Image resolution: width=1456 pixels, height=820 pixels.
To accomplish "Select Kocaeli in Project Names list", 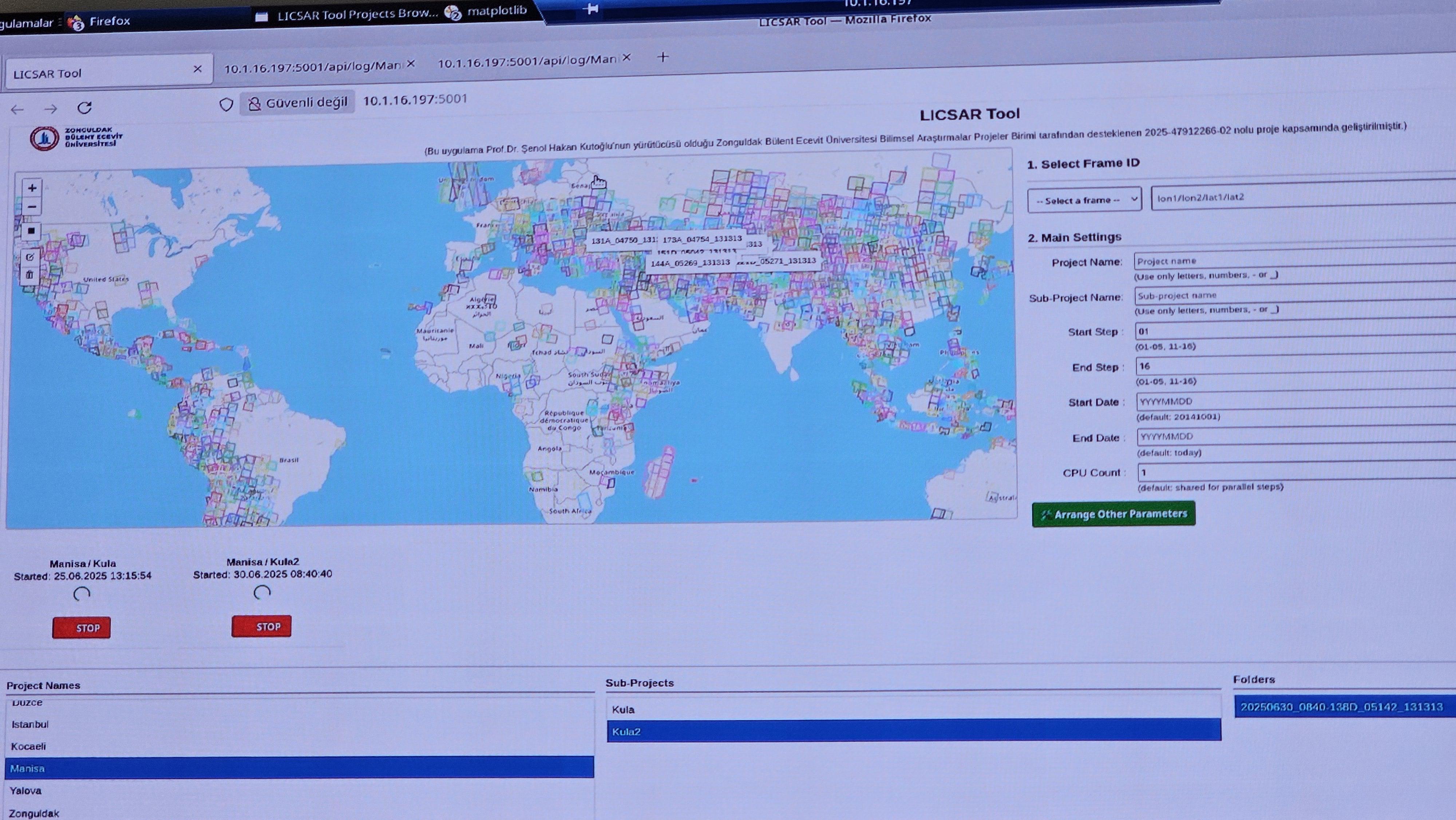I will click(28, 746).
